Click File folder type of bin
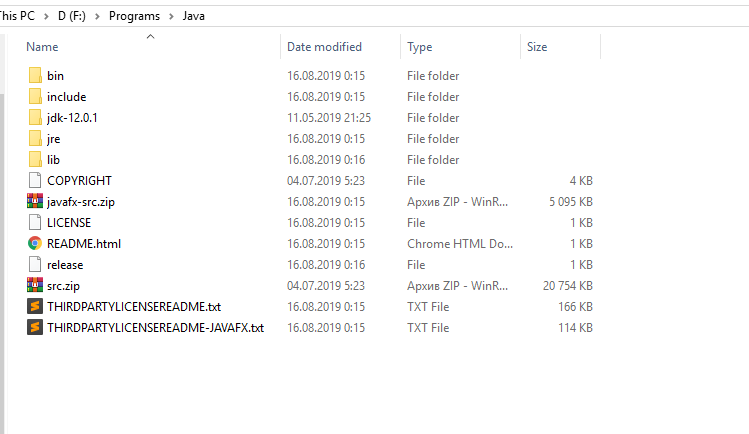The width and height of the screenshot is (749, 434). click(x=433, y=75)
